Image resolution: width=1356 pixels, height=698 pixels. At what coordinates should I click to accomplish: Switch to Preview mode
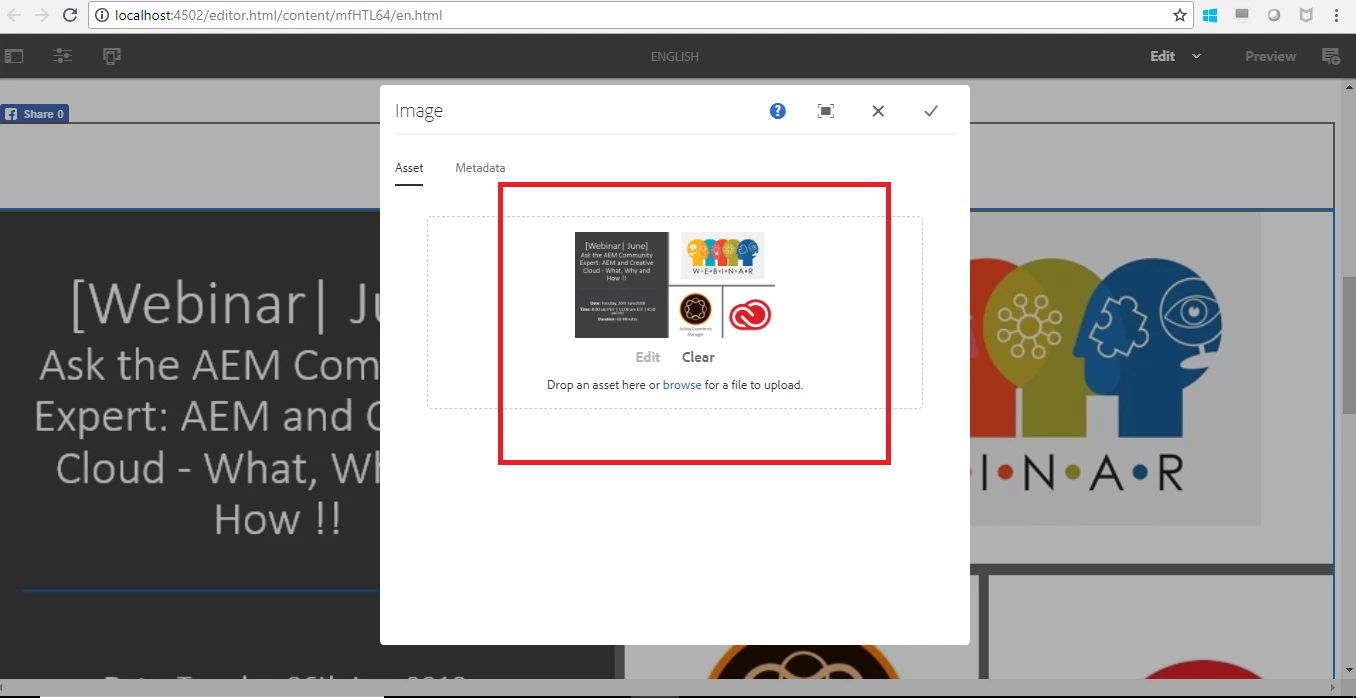coord(1270,56)
